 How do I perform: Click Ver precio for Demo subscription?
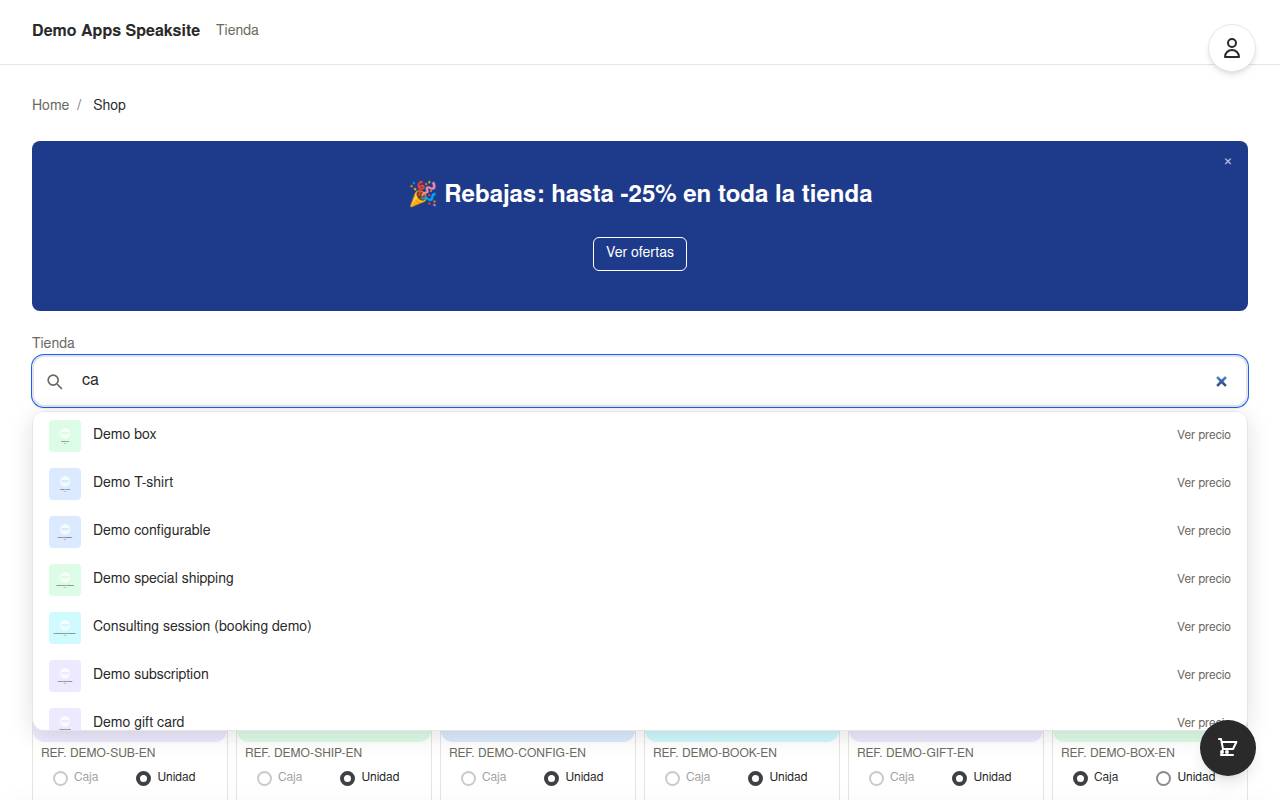1204,675
